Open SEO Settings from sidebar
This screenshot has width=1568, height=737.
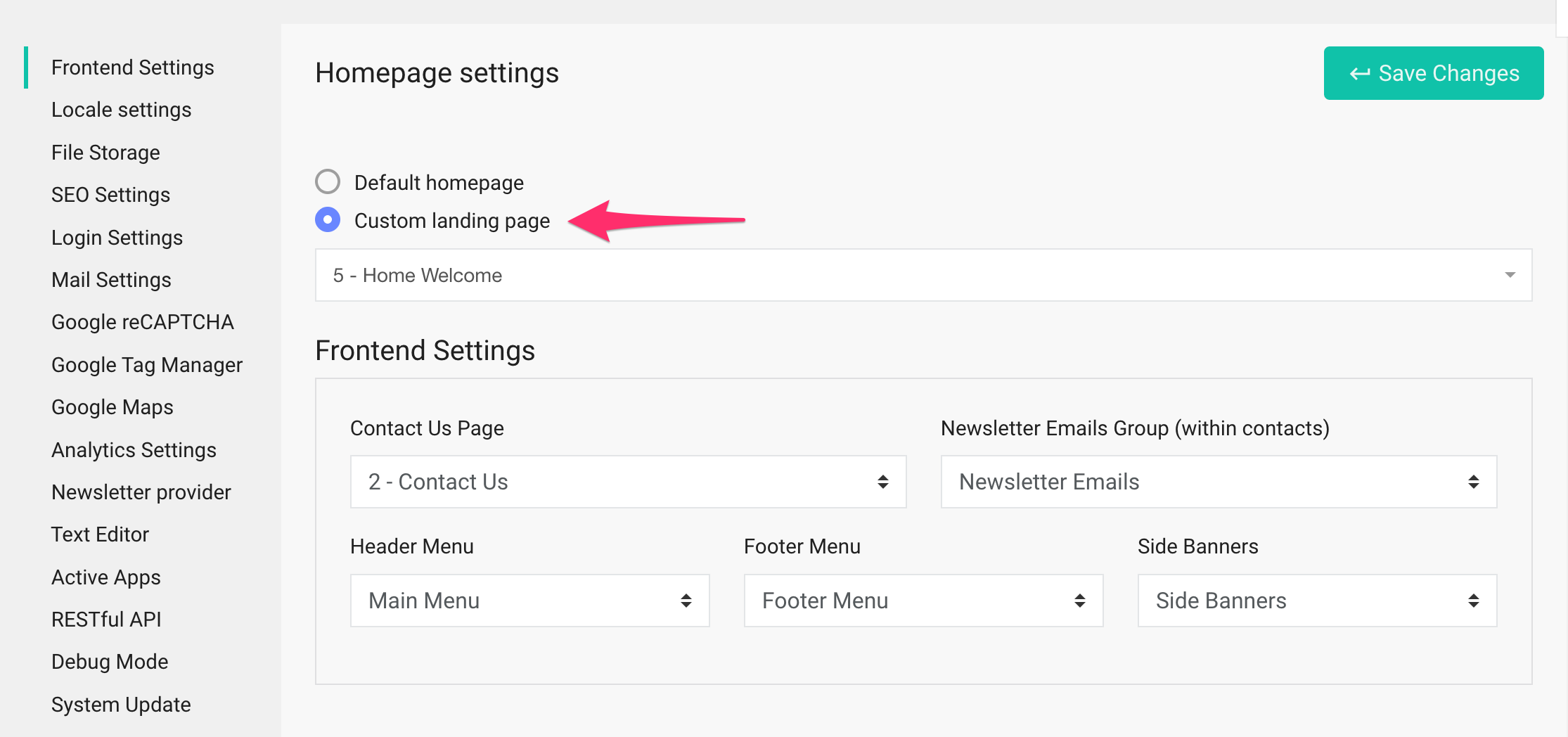click(x=110, y=195)
